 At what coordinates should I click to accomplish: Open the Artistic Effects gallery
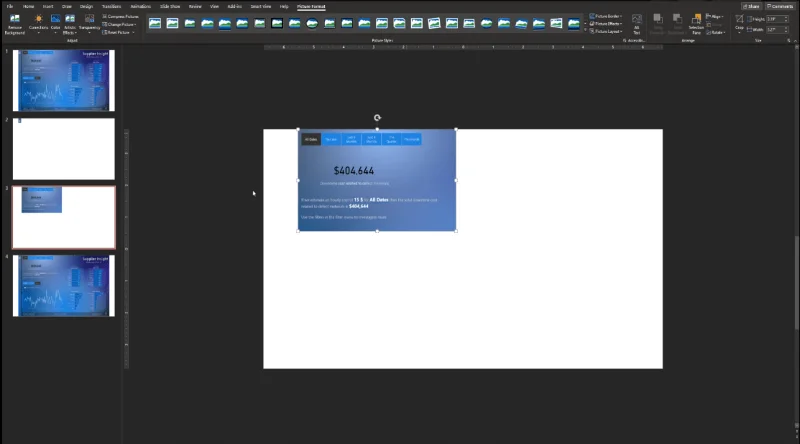pyautogui.click(x=70, y=24)
